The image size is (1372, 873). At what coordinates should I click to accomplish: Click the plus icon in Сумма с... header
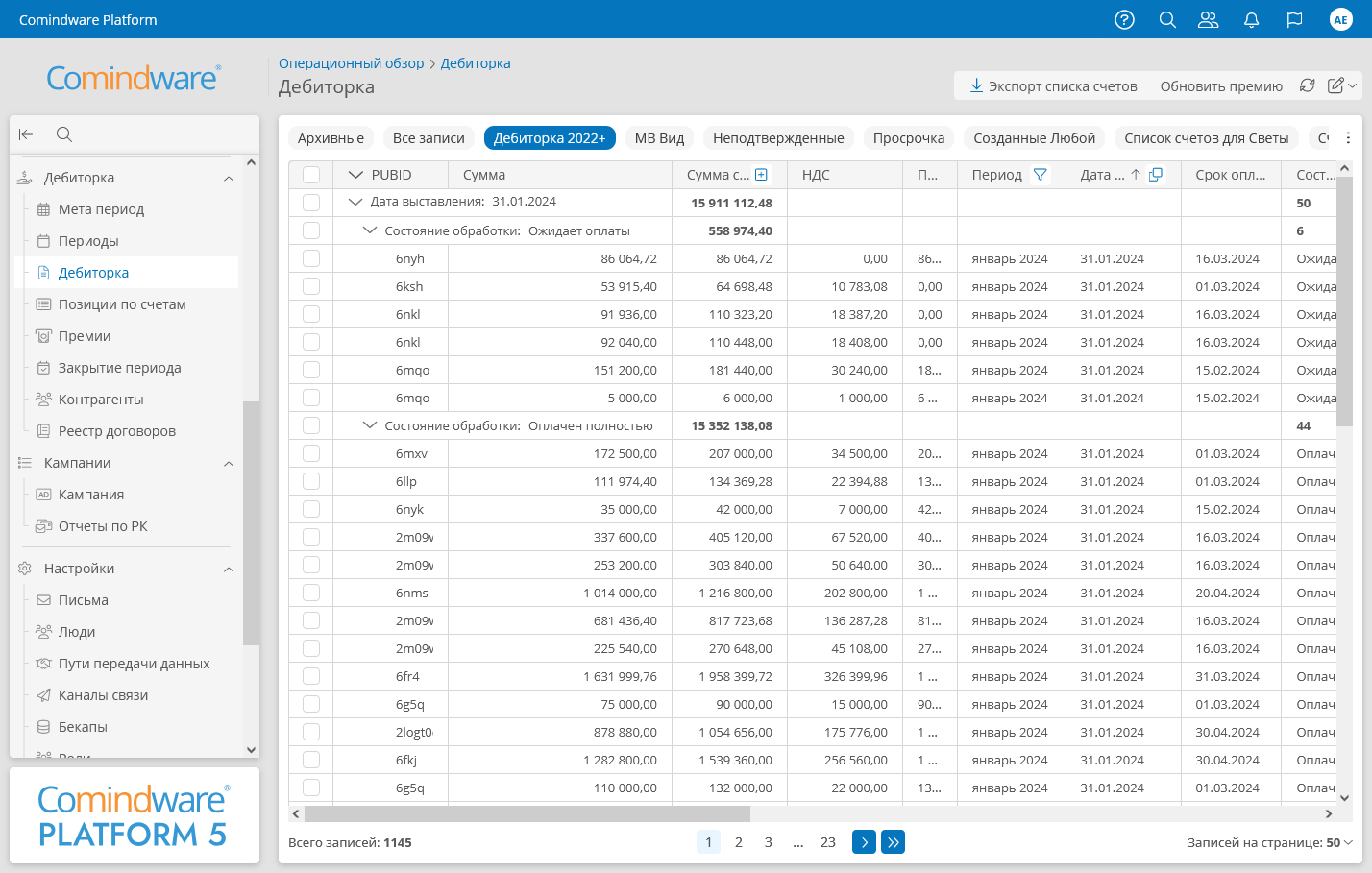click(761, 175)
